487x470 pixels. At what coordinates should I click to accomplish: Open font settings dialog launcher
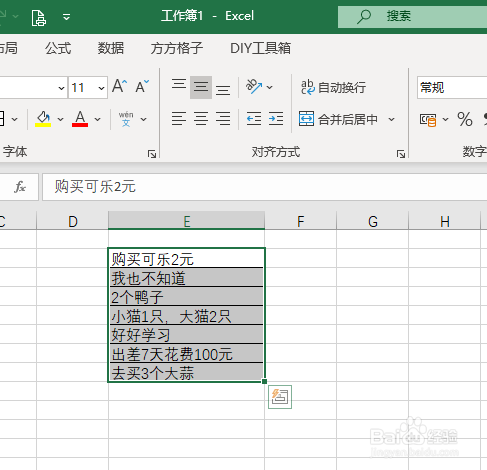[152, 154]
